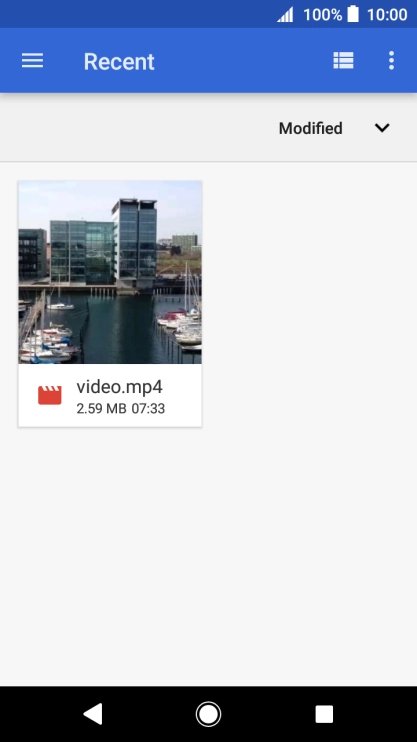Screen dimensions: 417x742
Task: Tap the 10:00 clock in status bar
Action: (x=387, y=14)
